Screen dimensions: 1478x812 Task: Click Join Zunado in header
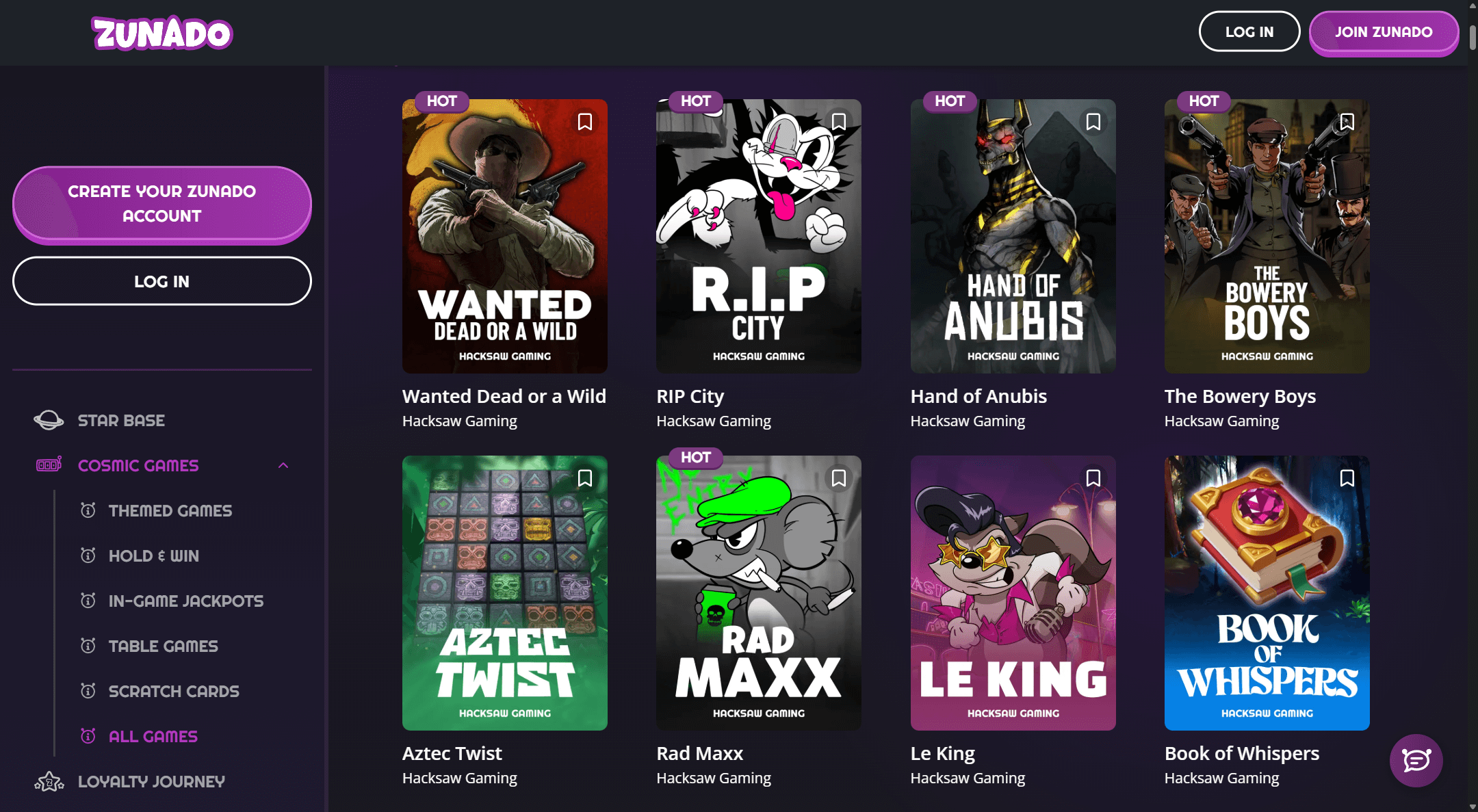tap(1384, 32)
